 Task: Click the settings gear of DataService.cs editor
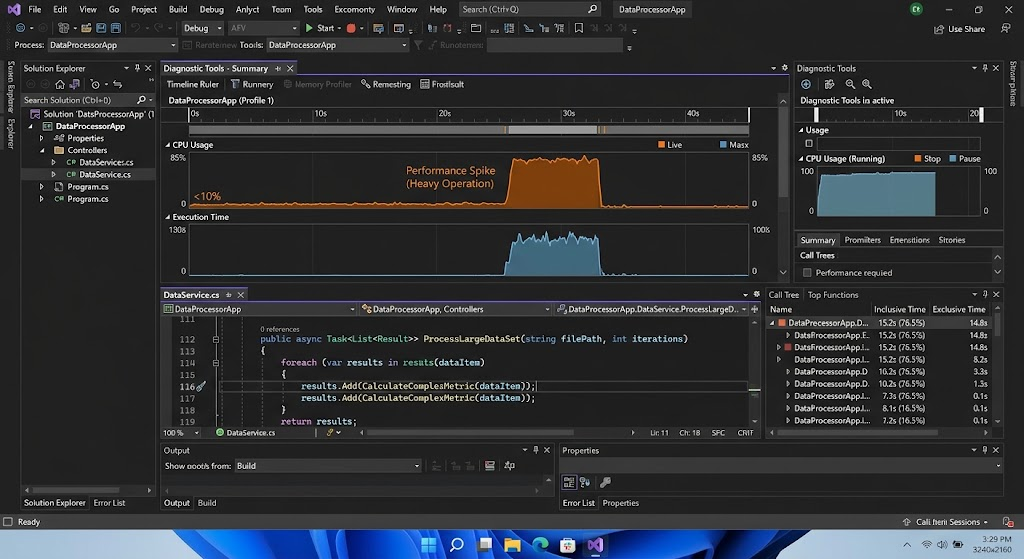click(756, 295)
